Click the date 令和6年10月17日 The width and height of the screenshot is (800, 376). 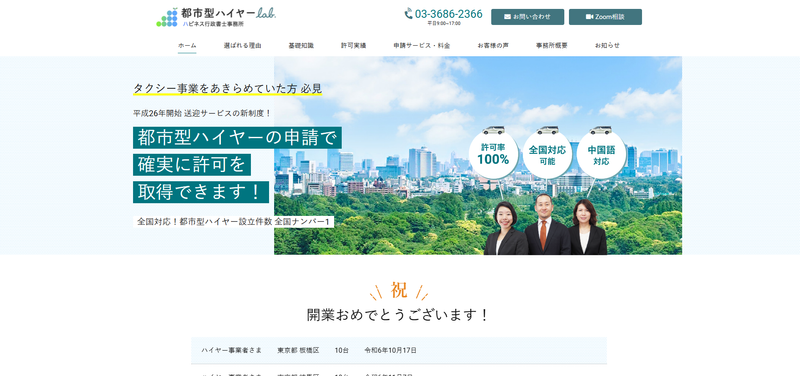pyautogui.click(x=390, y=350)
